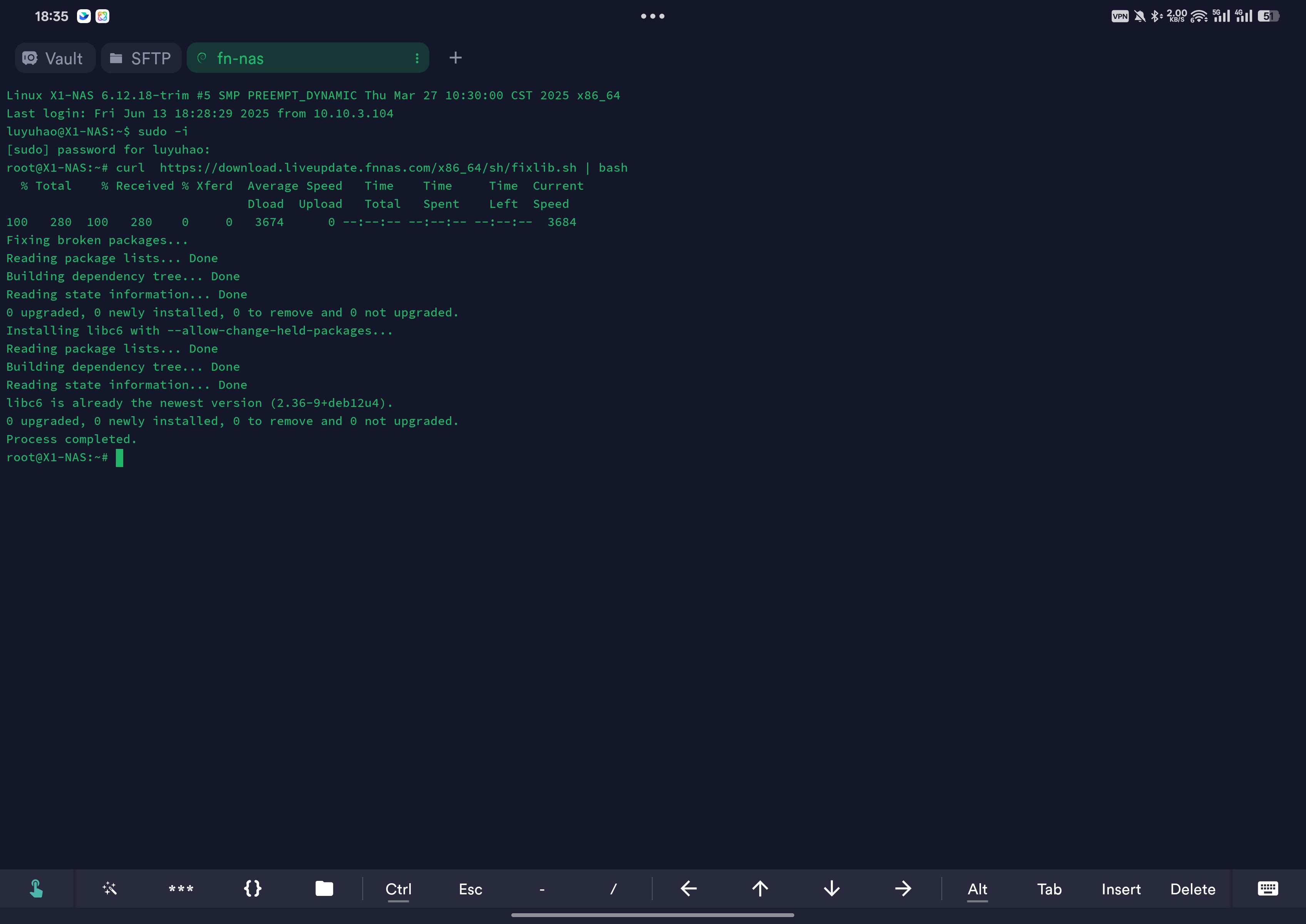Viewport: 1306px width, 924px height.
Task: Tap the '[sudo] password for luyuhao:' line
Action: click(108, 150)
